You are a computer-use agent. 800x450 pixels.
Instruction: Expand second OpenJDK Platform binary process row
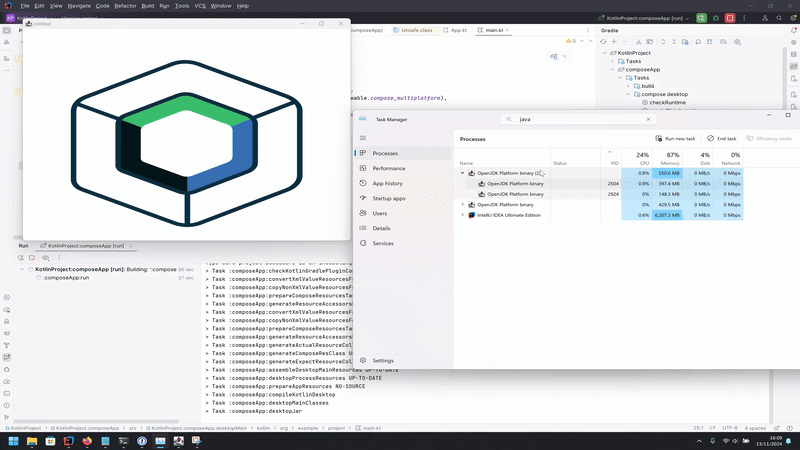coord(463,205)
